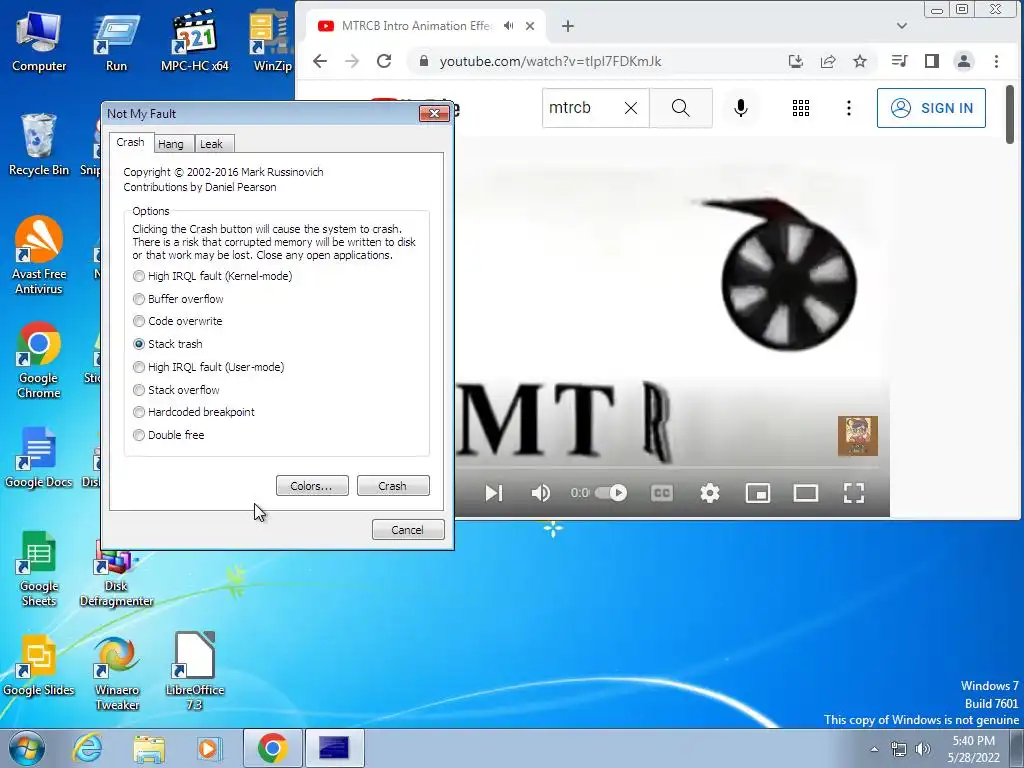Switch to the Crash tab

coord(131,142)
